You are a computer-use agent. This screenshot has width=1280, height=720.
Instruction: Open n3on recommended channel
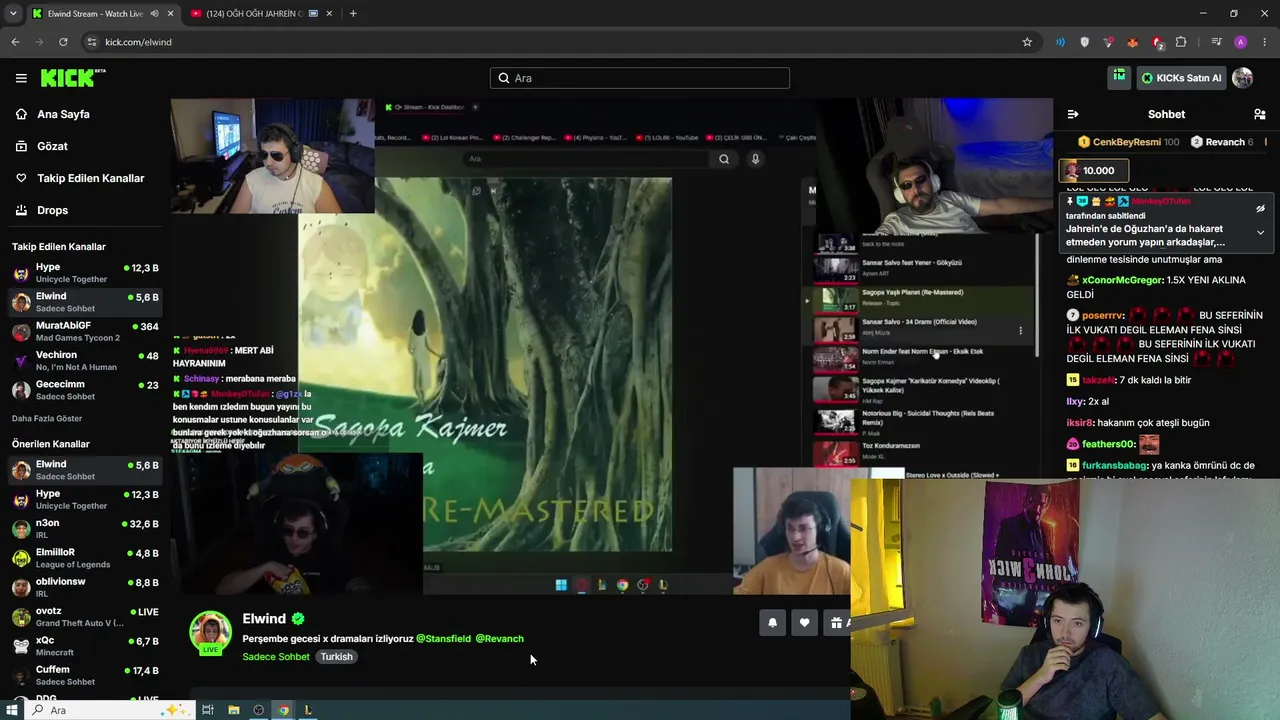pos(84,529)
